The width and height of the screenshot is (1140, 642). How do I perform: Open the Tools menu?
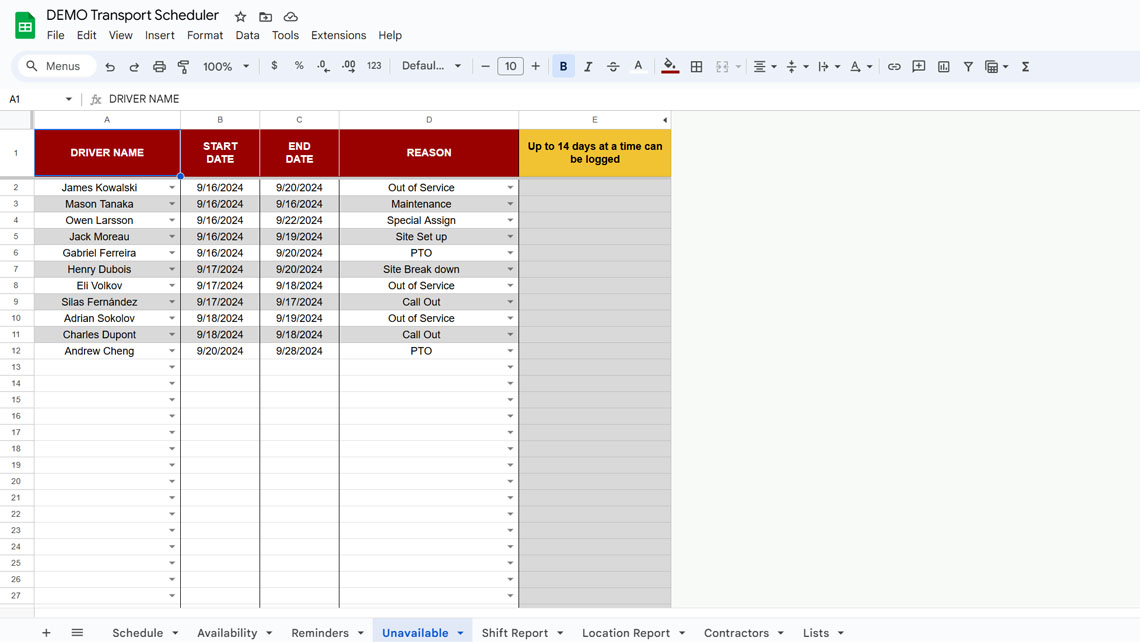[285, 35]
